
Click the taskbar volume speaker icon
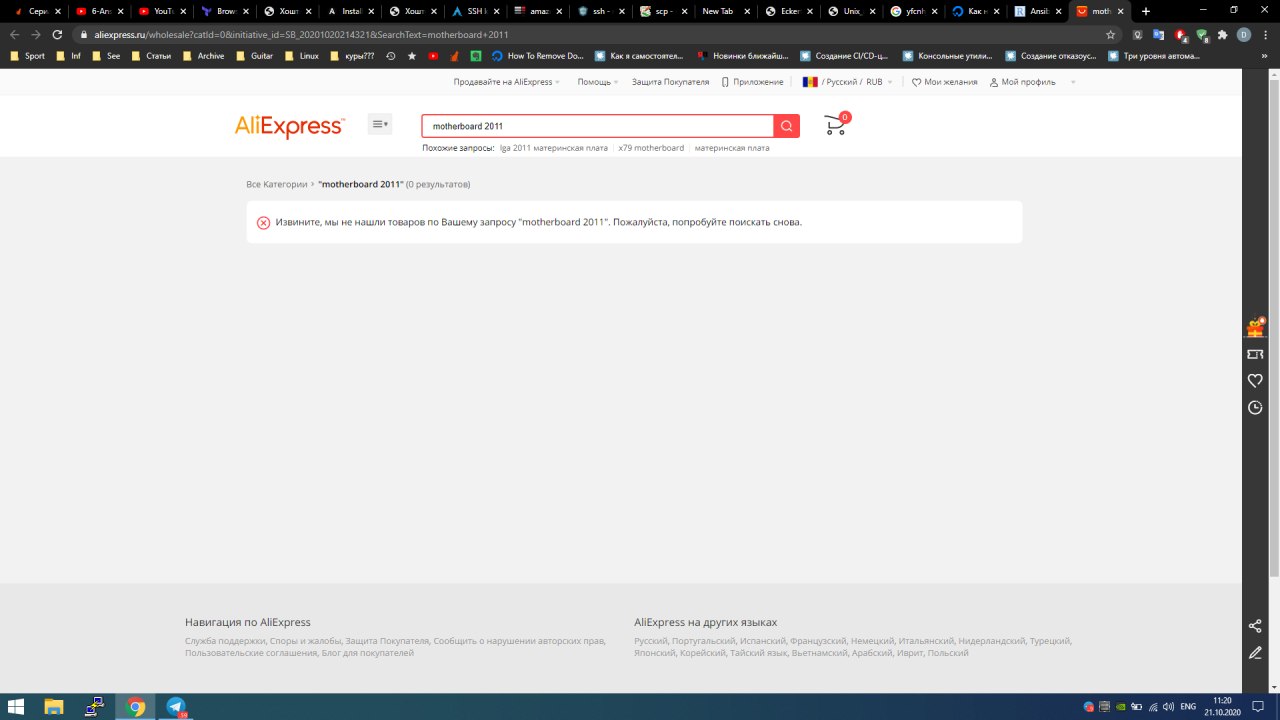click(1168, 707)
